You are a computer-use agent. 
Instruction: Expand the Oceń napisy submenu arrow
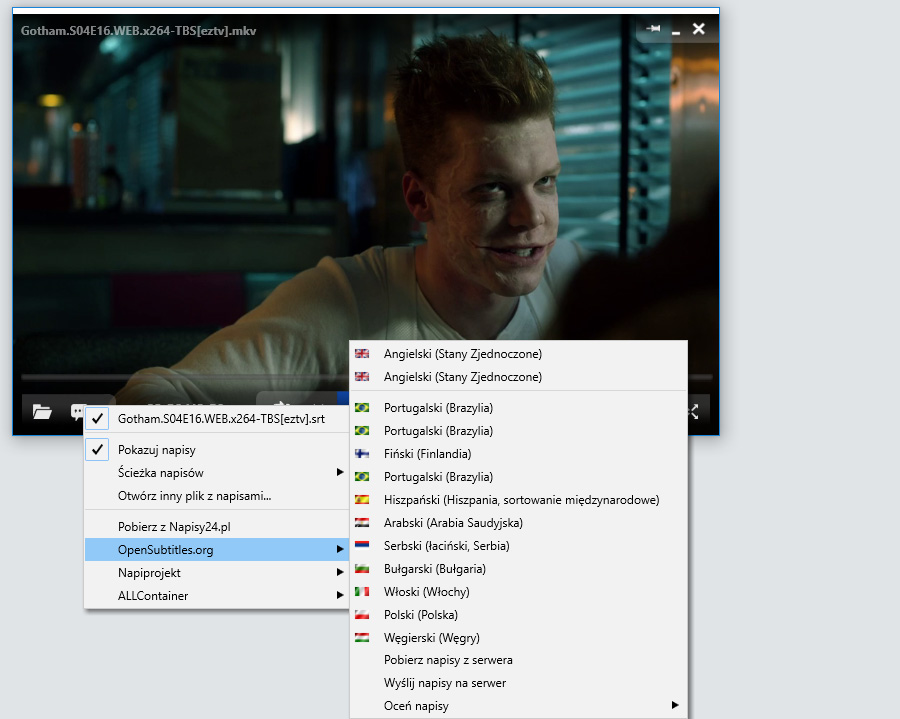coord(675,705)
